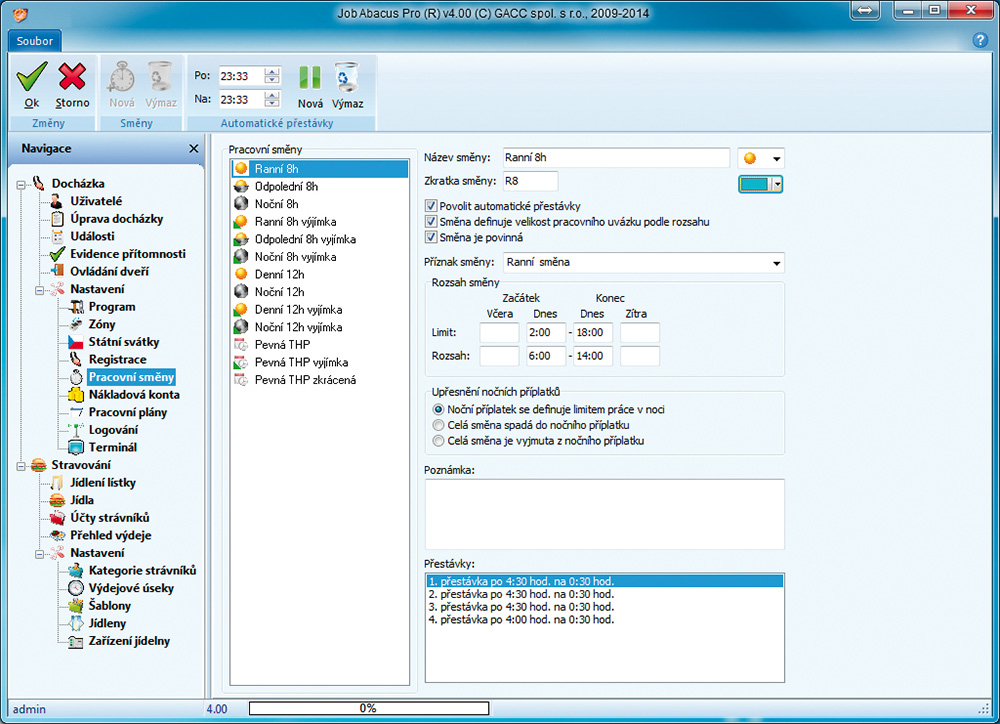
Task: Click the 0% progress bar
Action: pyautogui.click(x=369, y=709)
